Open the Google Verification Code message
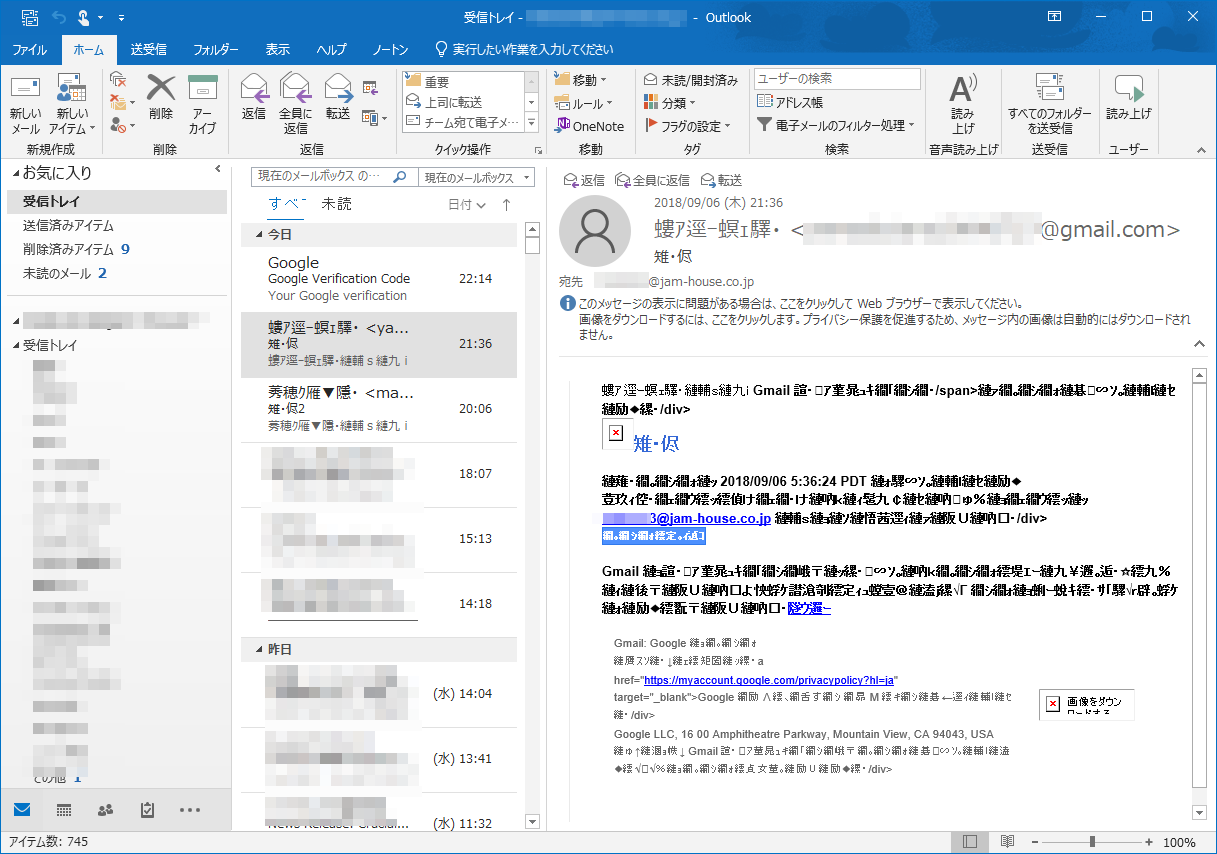 tap(379, 279)
